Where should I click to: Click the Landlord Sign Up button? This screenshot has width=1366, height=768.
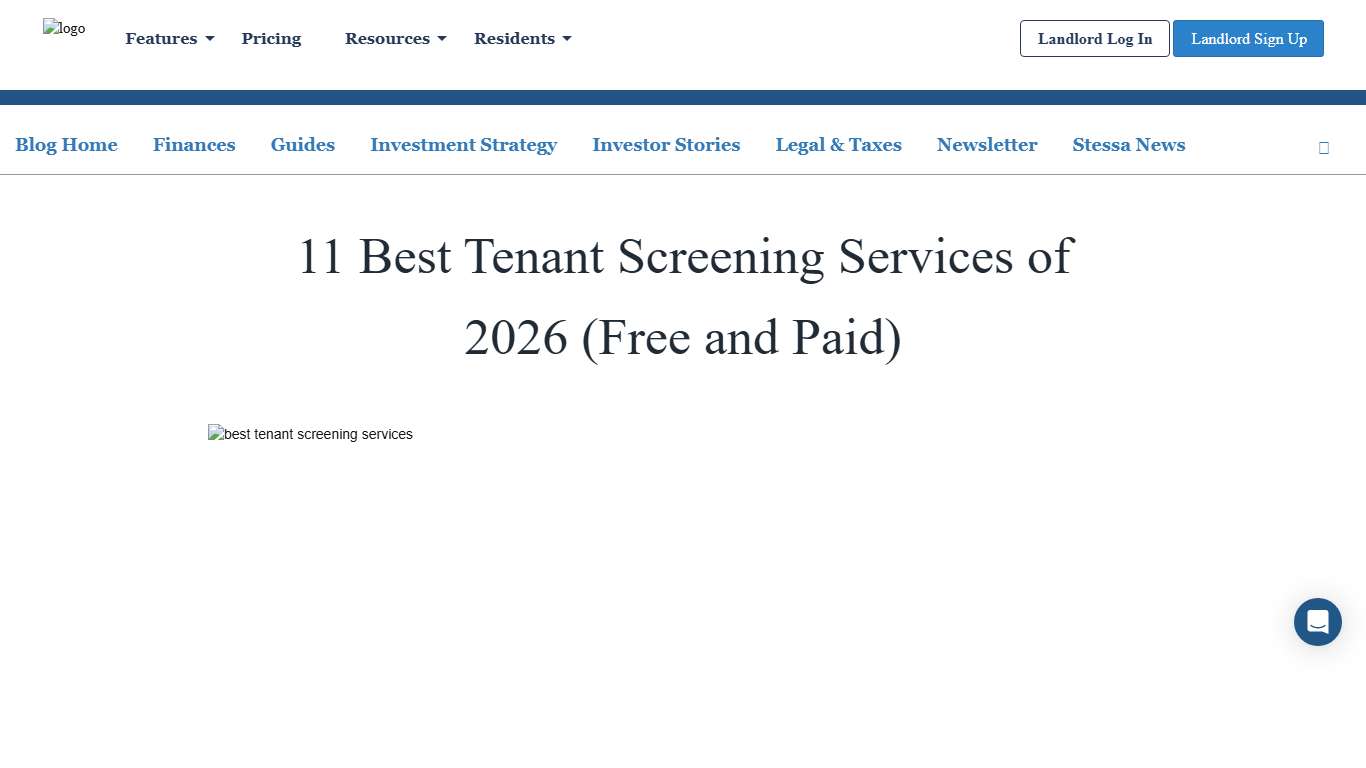click(x=1248, y=38)
